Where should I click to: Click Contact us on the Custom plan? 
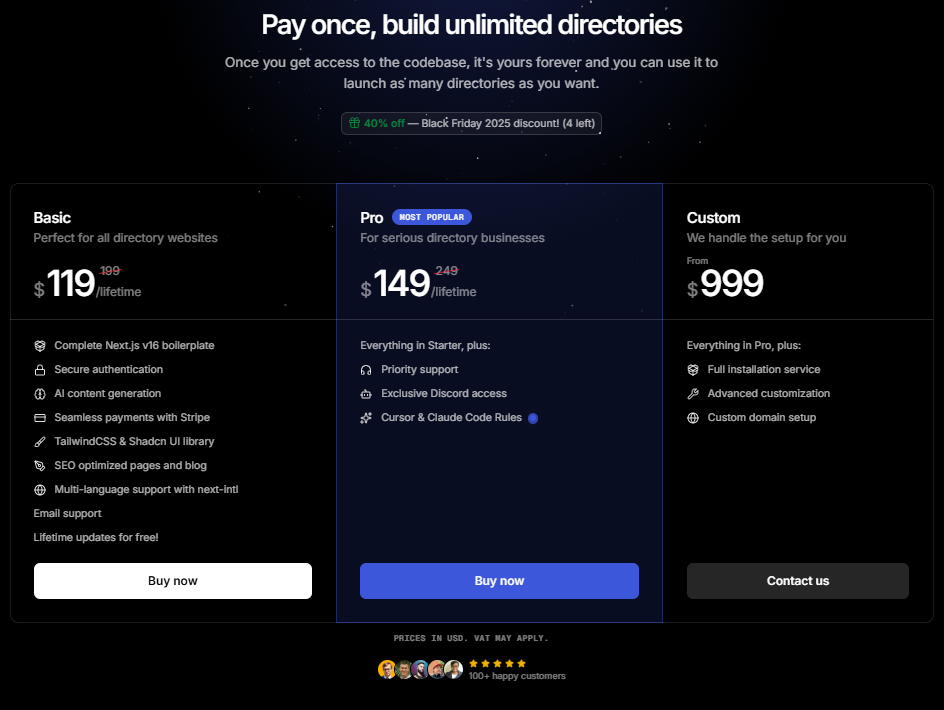797,581
